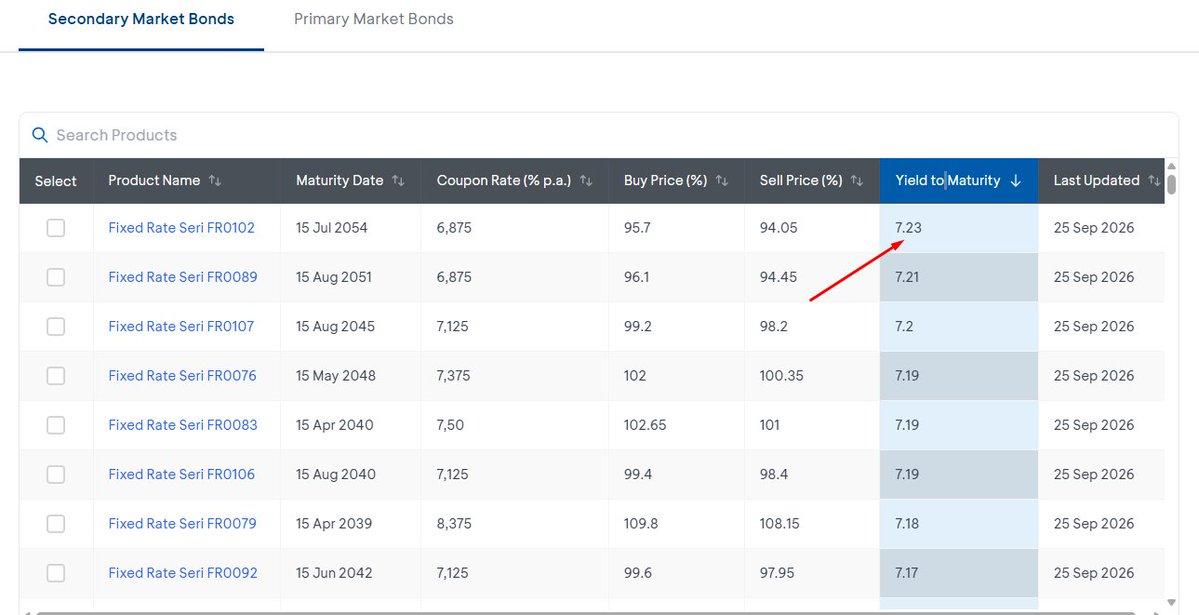Click the scrollbar down arrow
Screen dimensions: 1199x615
(1171, 604)
